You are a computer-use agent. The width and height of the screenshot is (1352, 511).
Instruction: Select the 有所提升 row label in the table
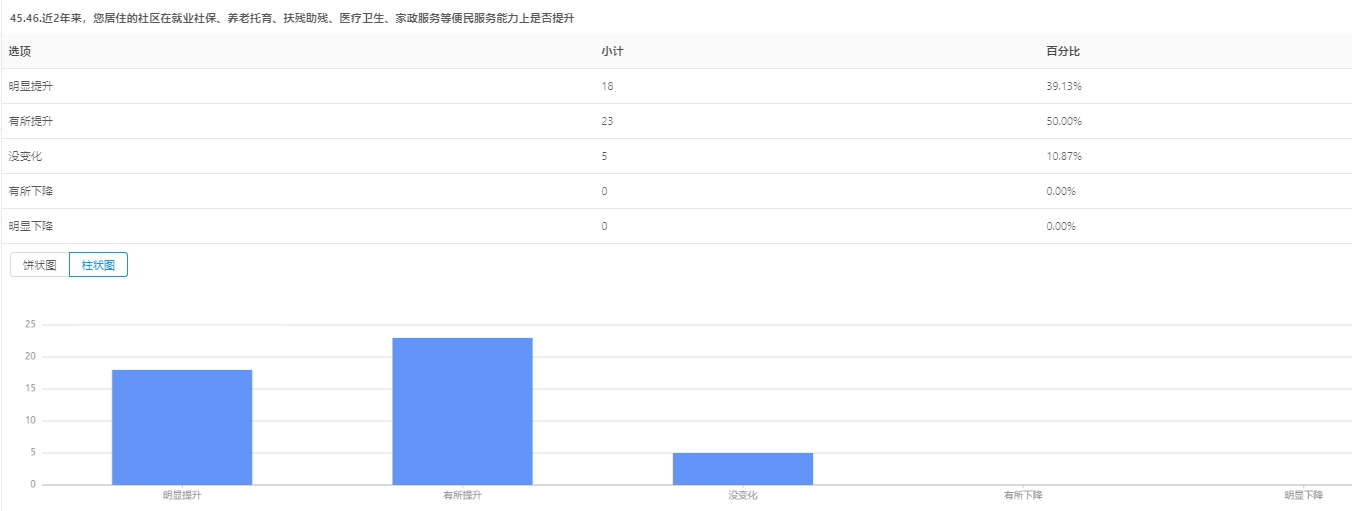[31, 121]
